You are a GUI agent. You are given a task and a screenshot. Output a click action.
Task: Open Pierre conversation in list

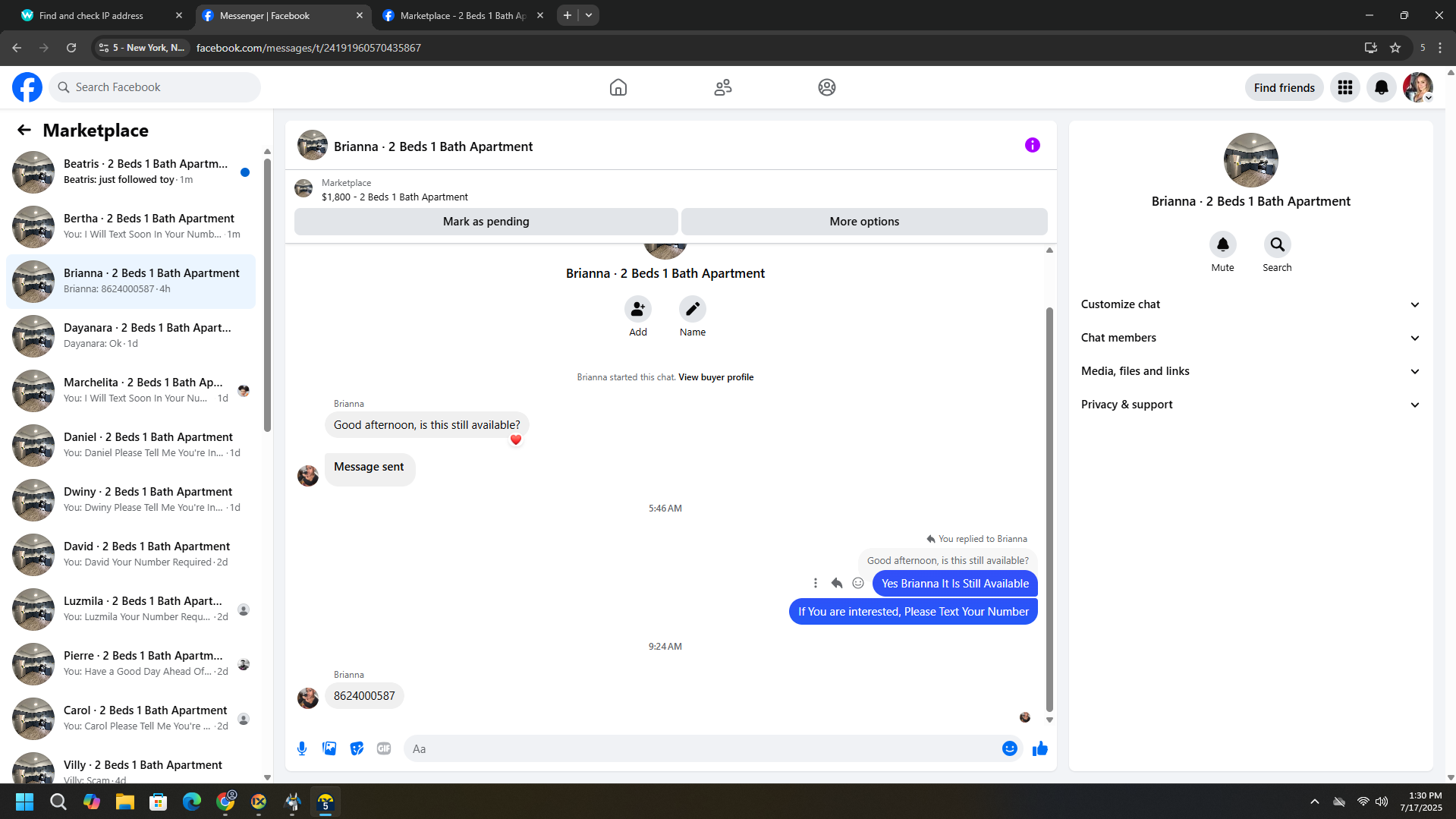131,664
